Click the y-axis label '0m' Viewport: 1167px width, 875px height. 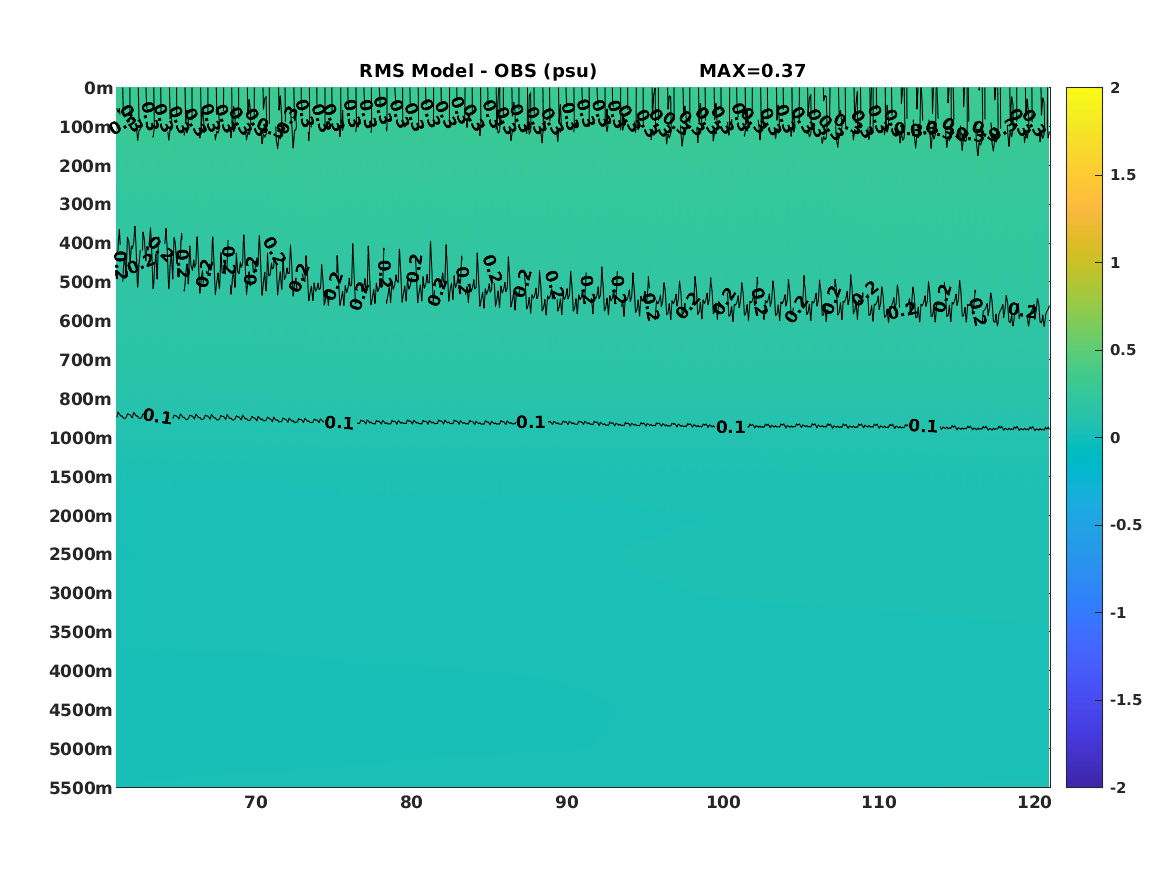98,89
